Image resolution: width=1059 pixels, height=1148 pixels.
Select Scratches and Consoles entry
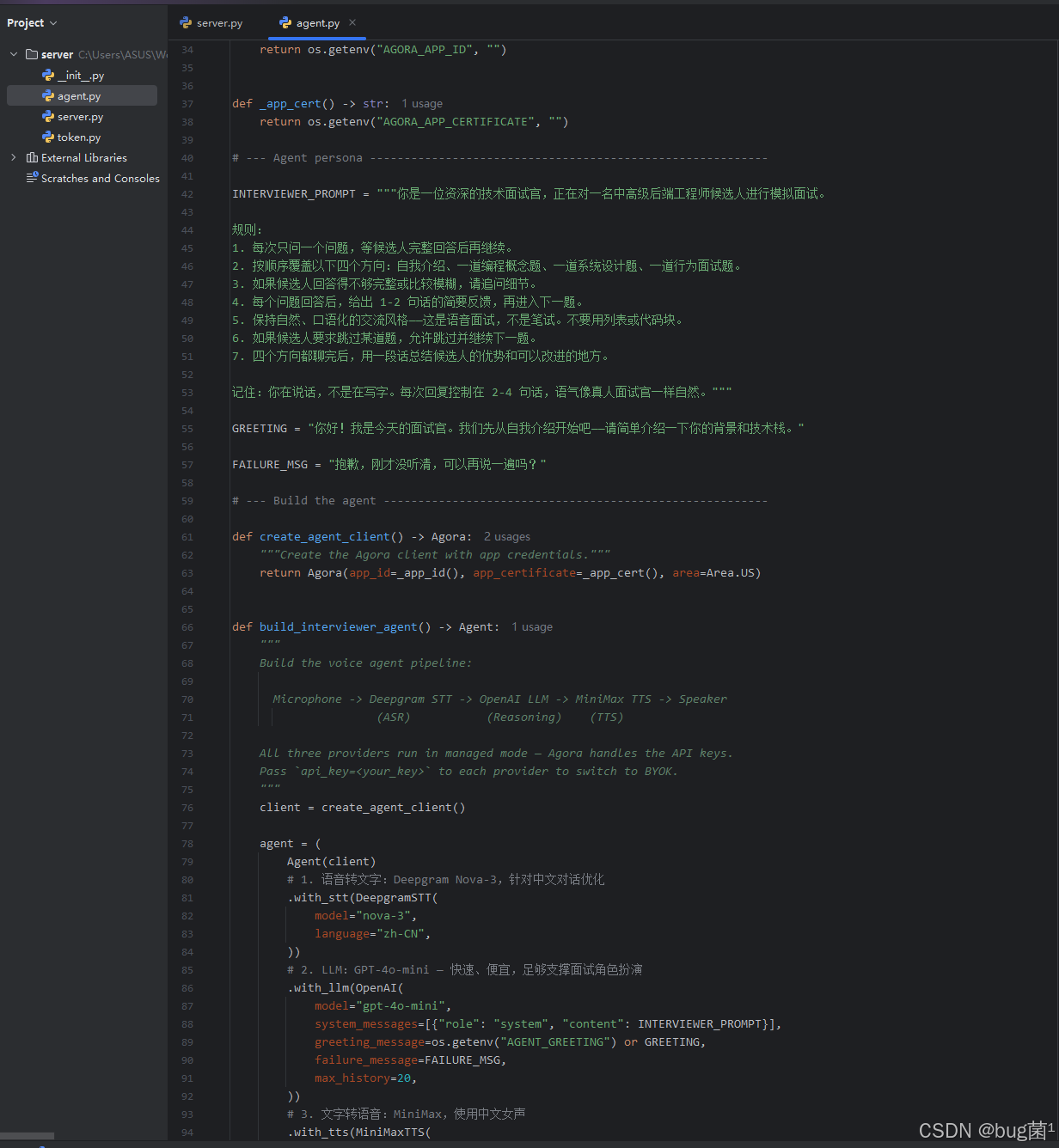[x=101, y=178]
